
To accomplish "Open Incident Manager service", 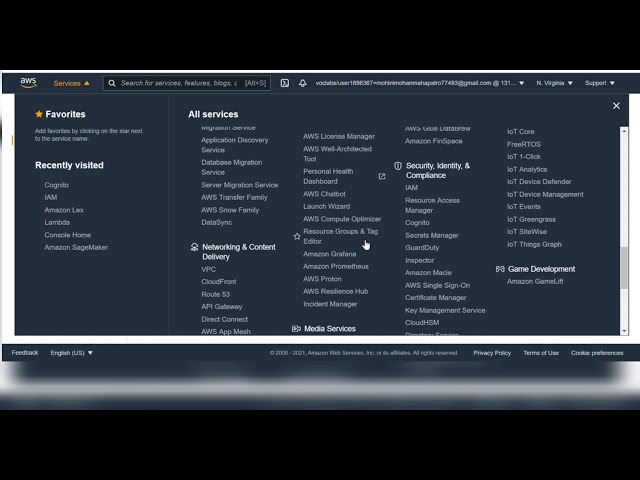I will (x=330, y=304).
